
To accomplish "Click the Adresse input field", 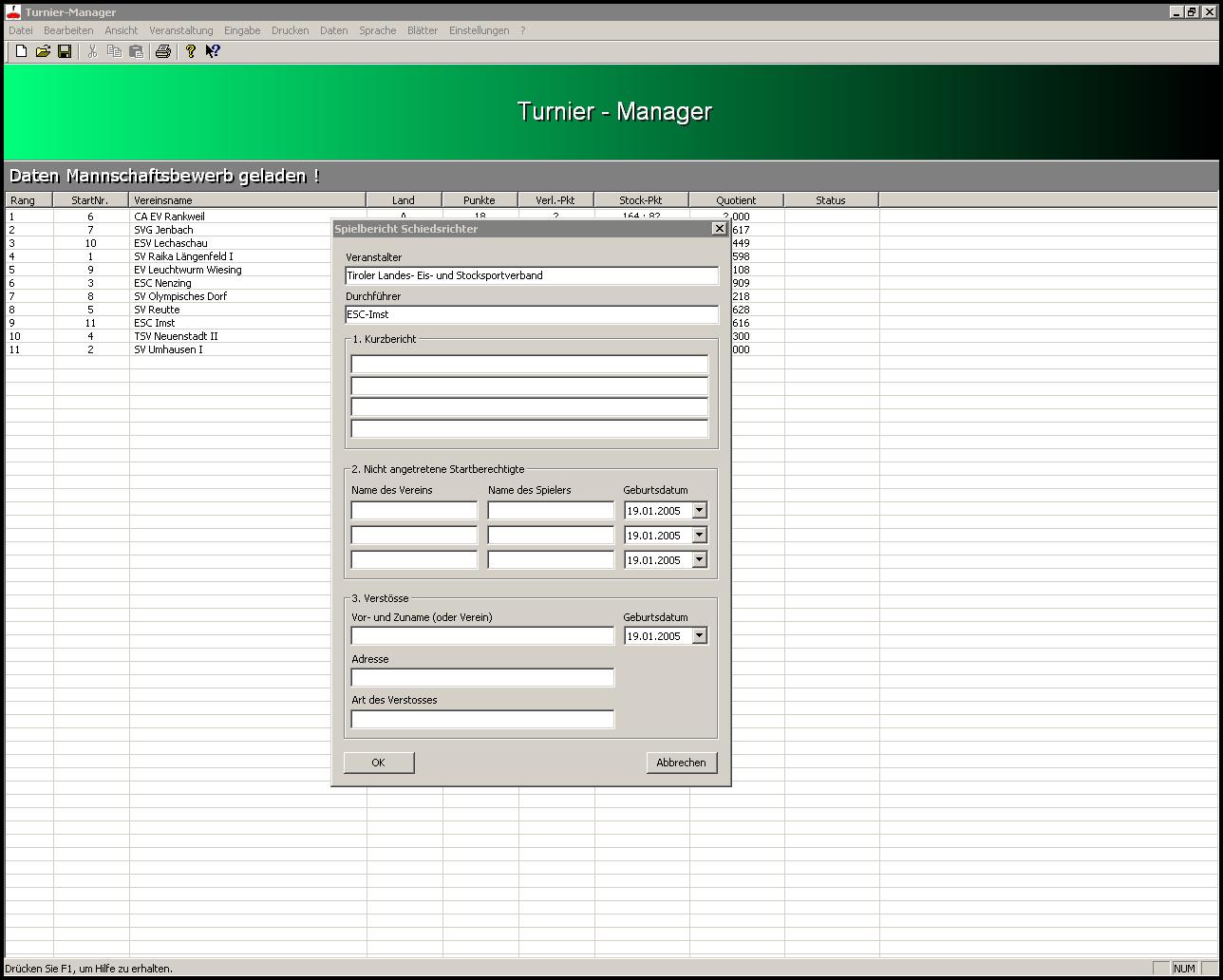I will coord(482,678).
